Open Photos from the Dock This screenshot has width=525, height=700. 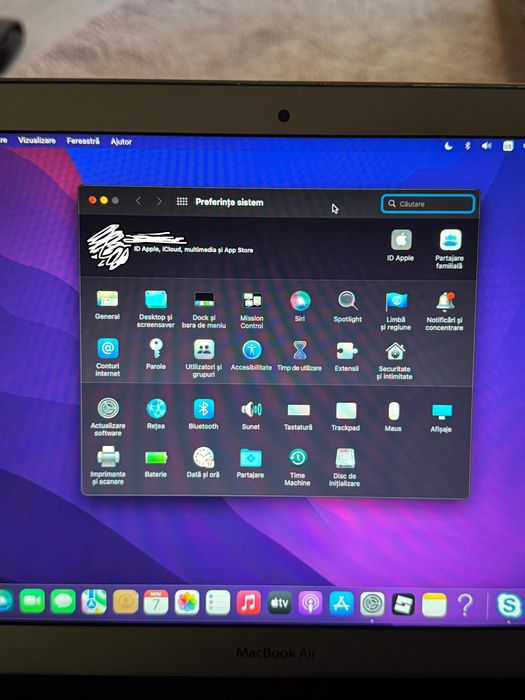click(x=187, y=603)
